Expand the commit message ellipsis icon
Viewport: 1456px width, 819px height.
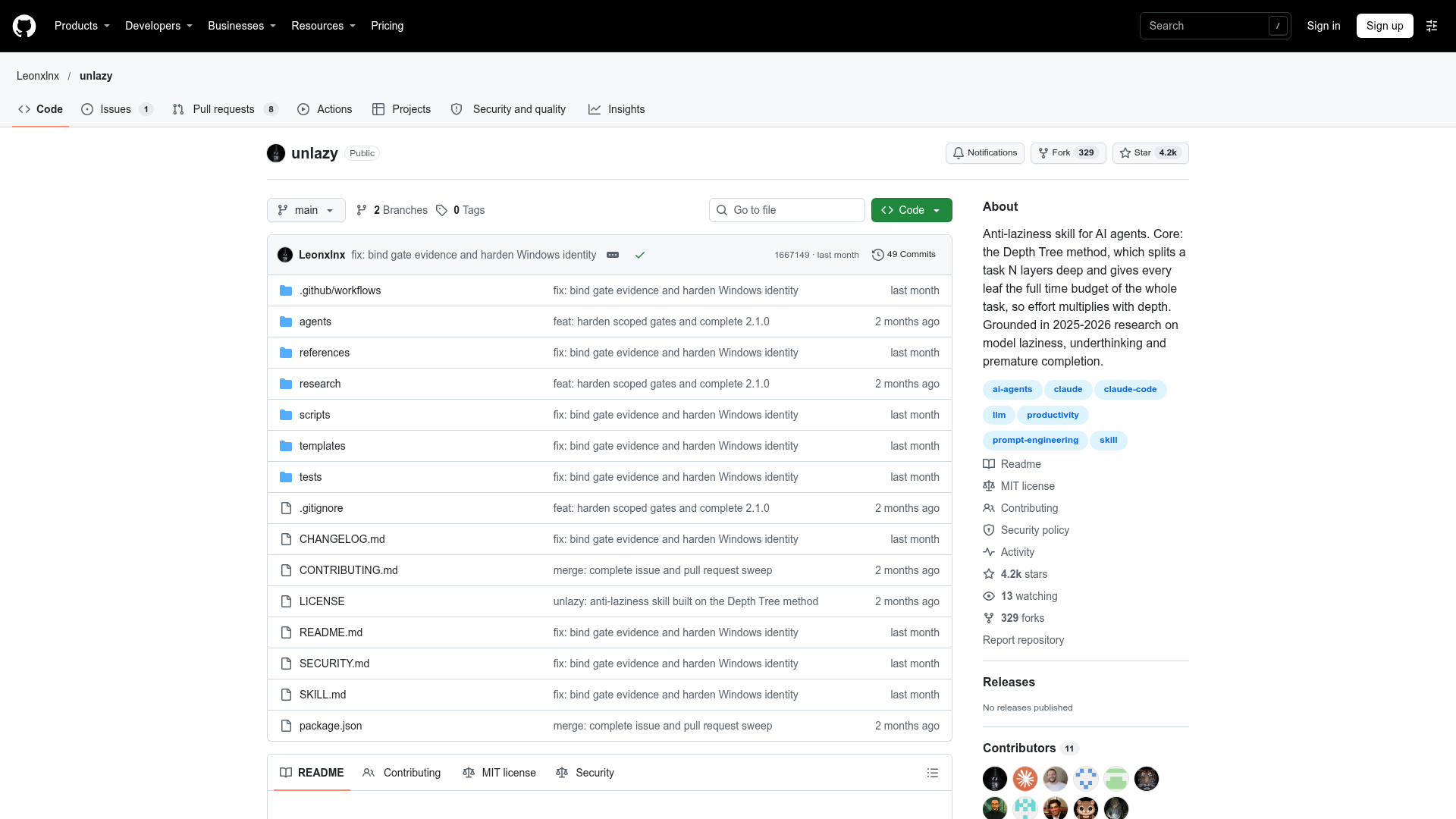point(613,255)
